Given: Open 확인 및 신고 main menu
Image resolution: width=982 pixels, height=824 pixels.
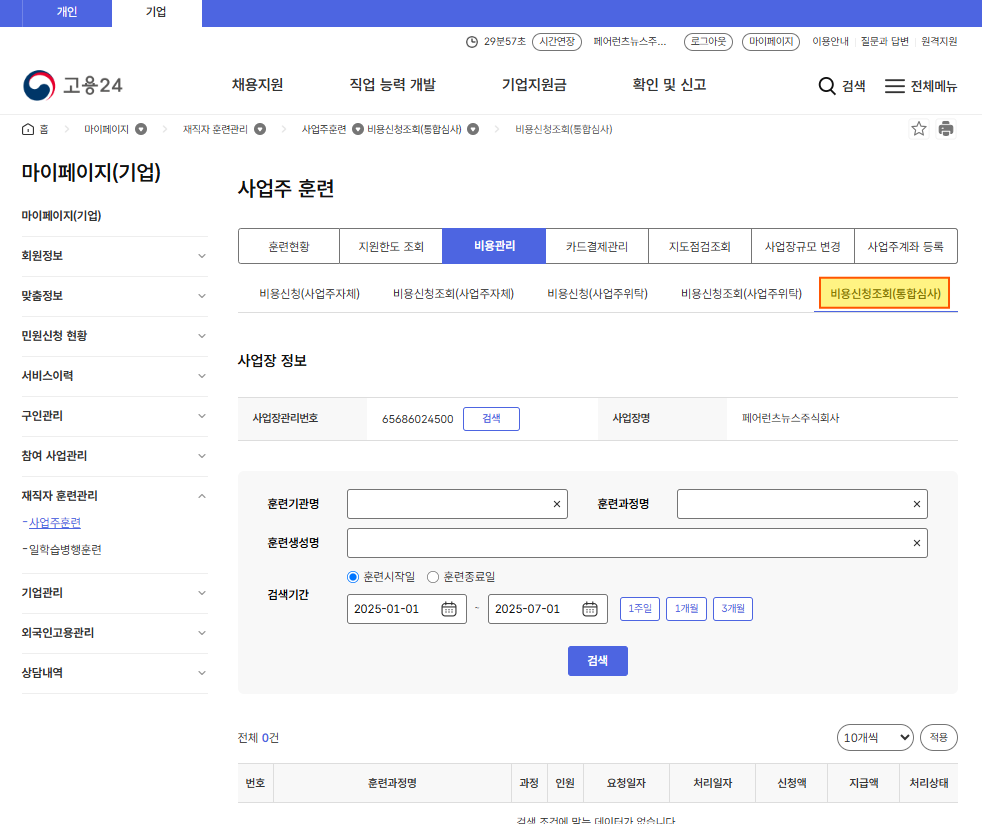Looking at the screenshot, I should [669, 85].
